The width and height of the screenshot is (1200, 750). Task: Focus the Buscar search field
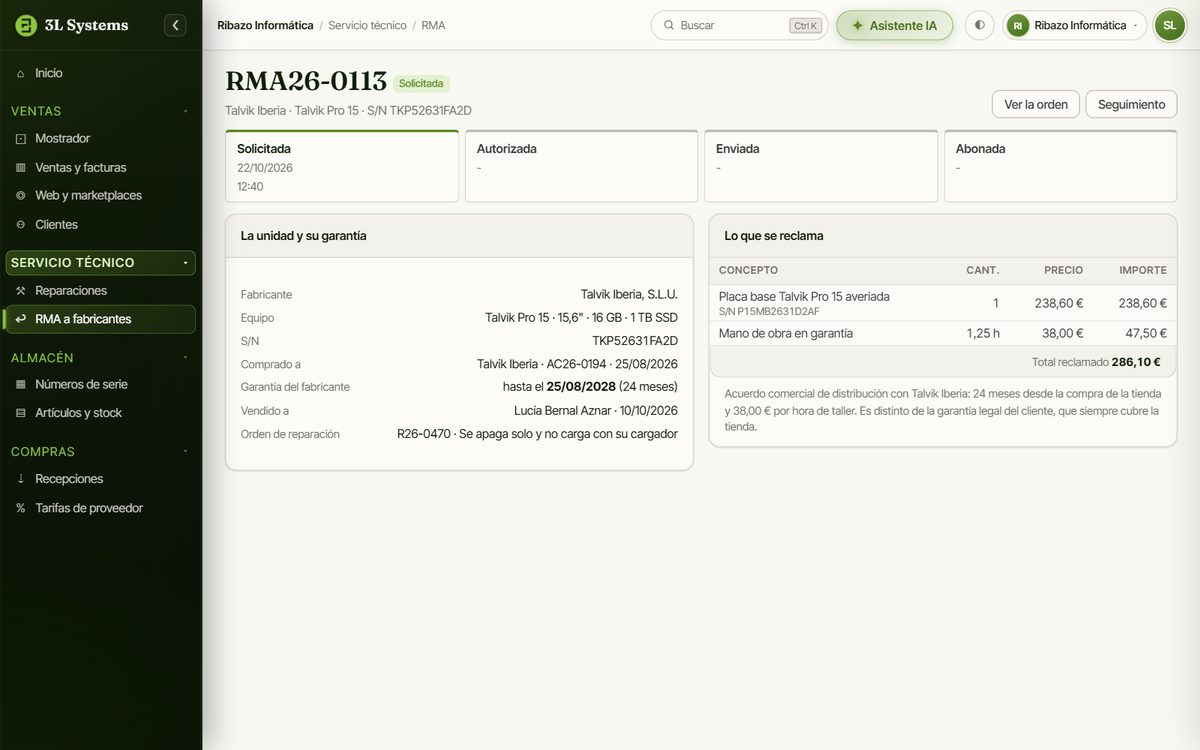point(739,25)
